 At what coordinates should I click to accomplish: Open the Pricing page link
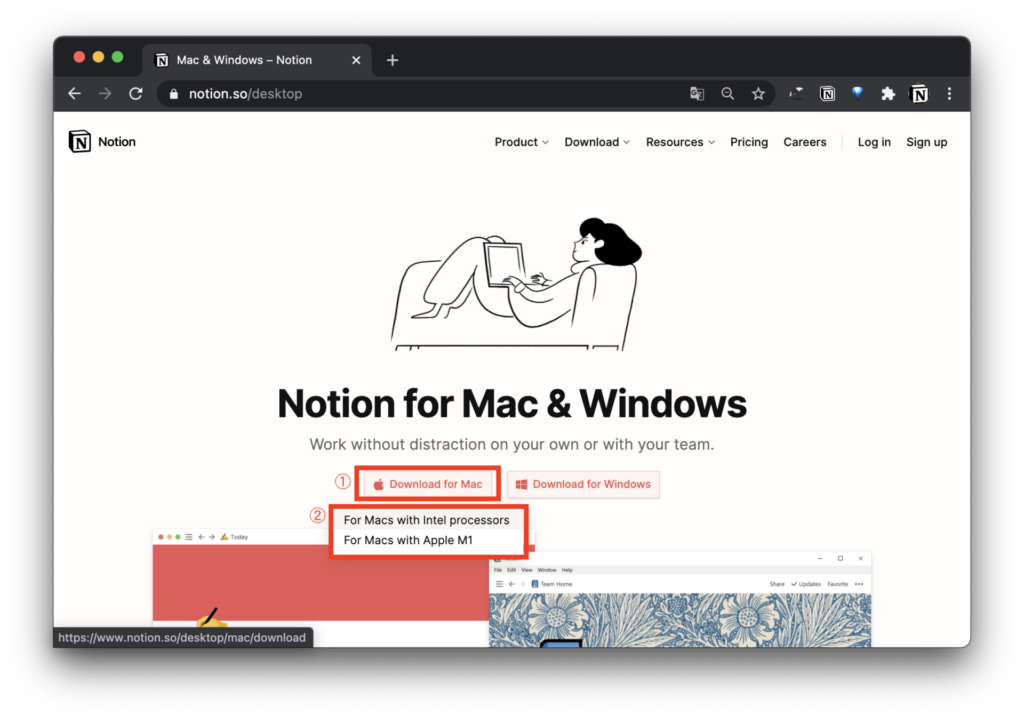[748, 142]
